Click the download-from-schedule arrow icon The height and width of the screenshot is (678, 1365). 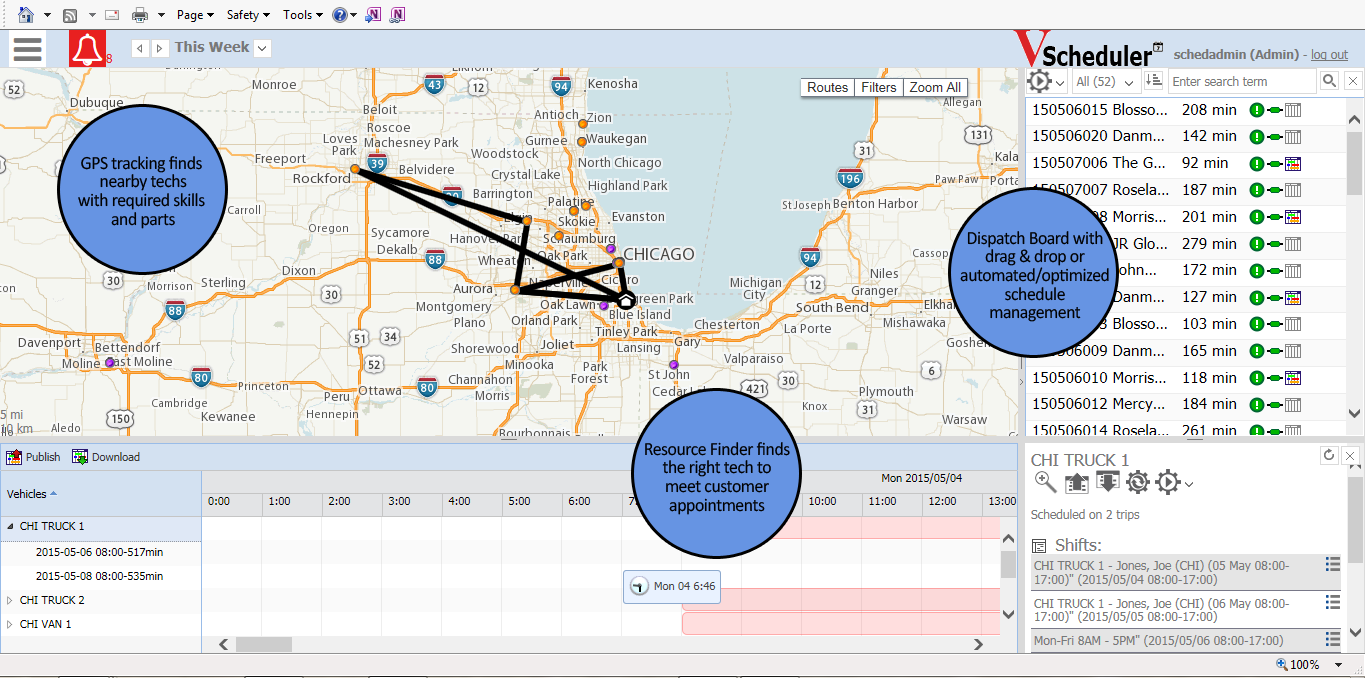(1107, 483)
